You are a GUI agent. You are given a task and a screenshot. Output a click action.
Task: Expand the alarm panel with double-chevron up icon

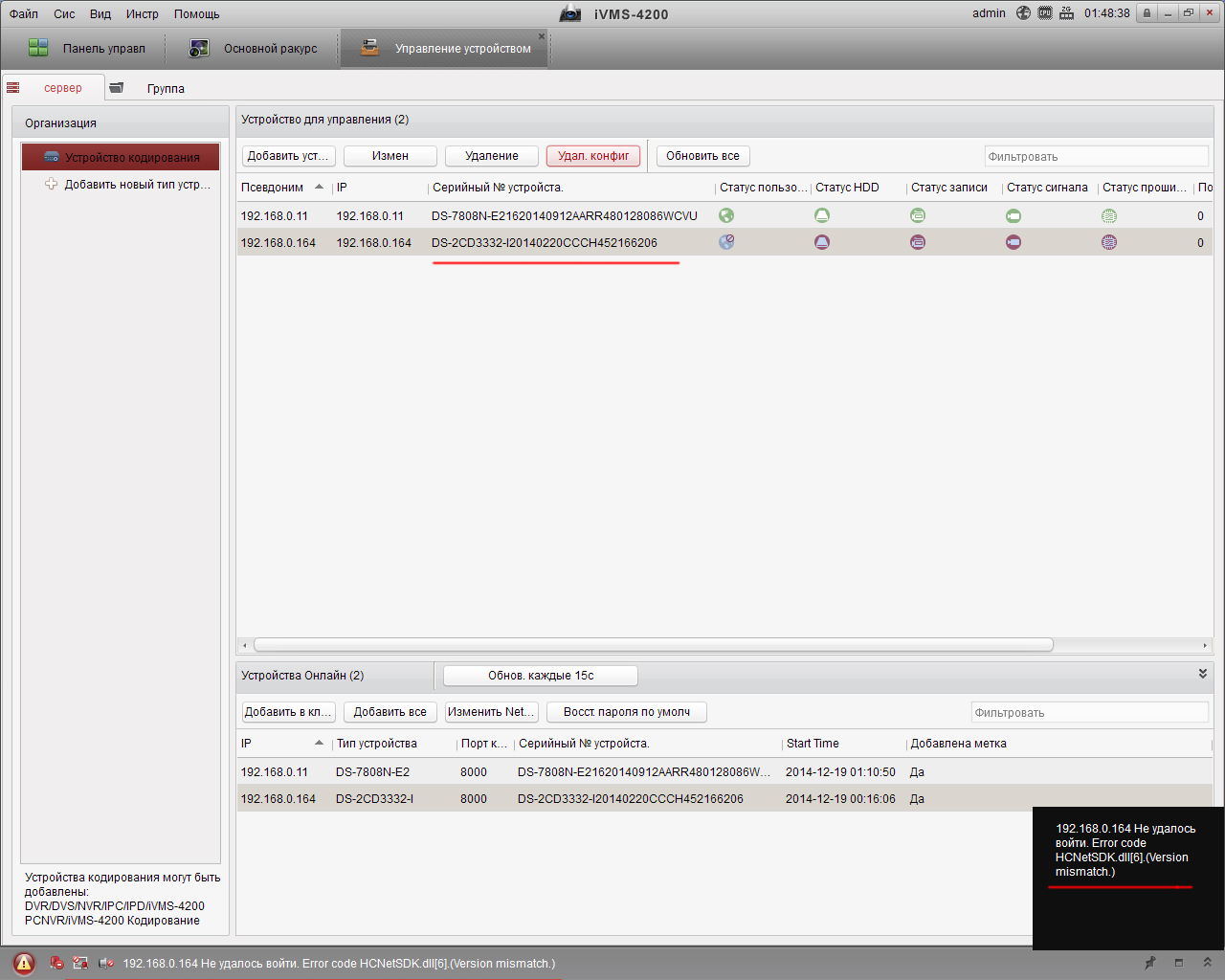[x=1207, y=963]
